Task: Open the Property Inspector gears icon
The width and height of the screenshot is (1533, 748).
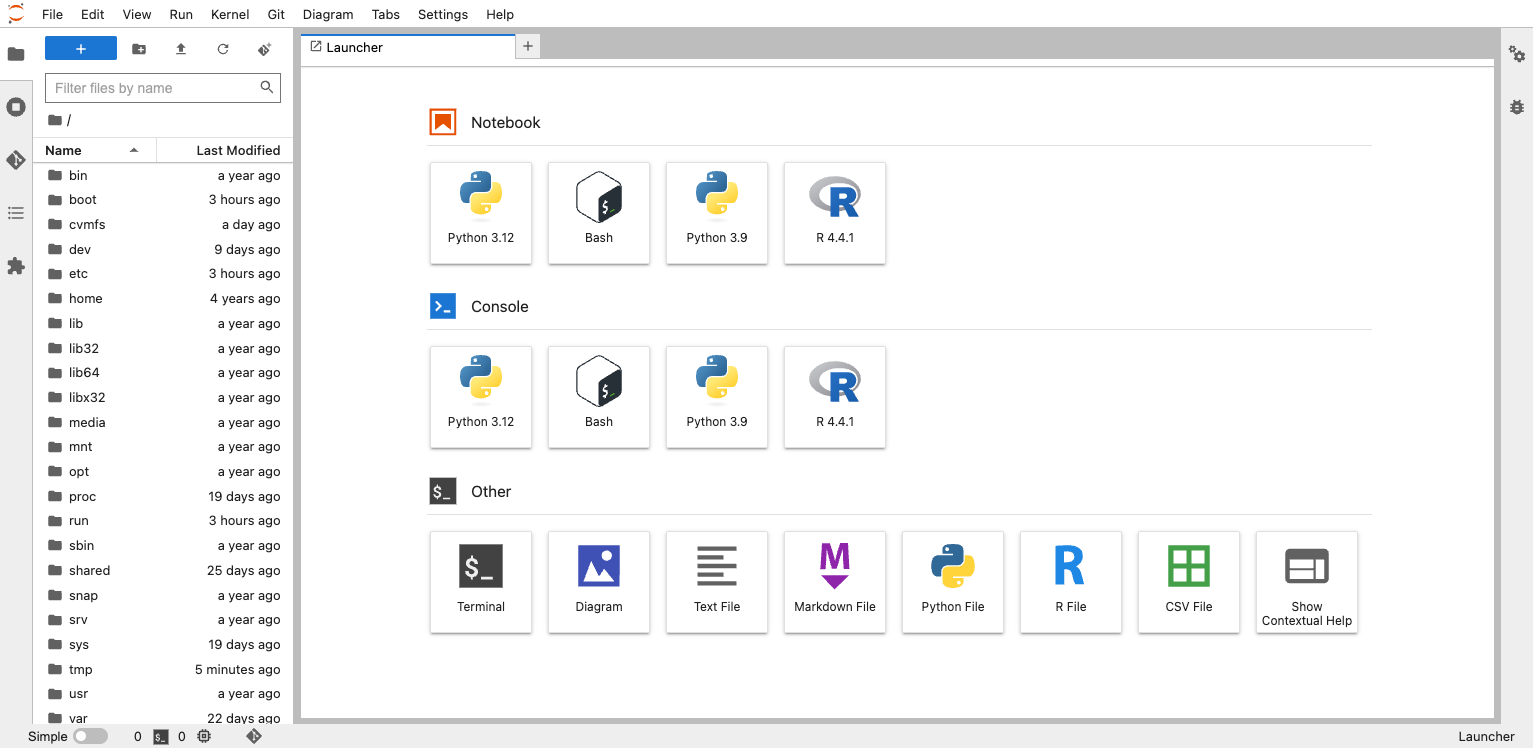Action: [x=1517, y=54]
